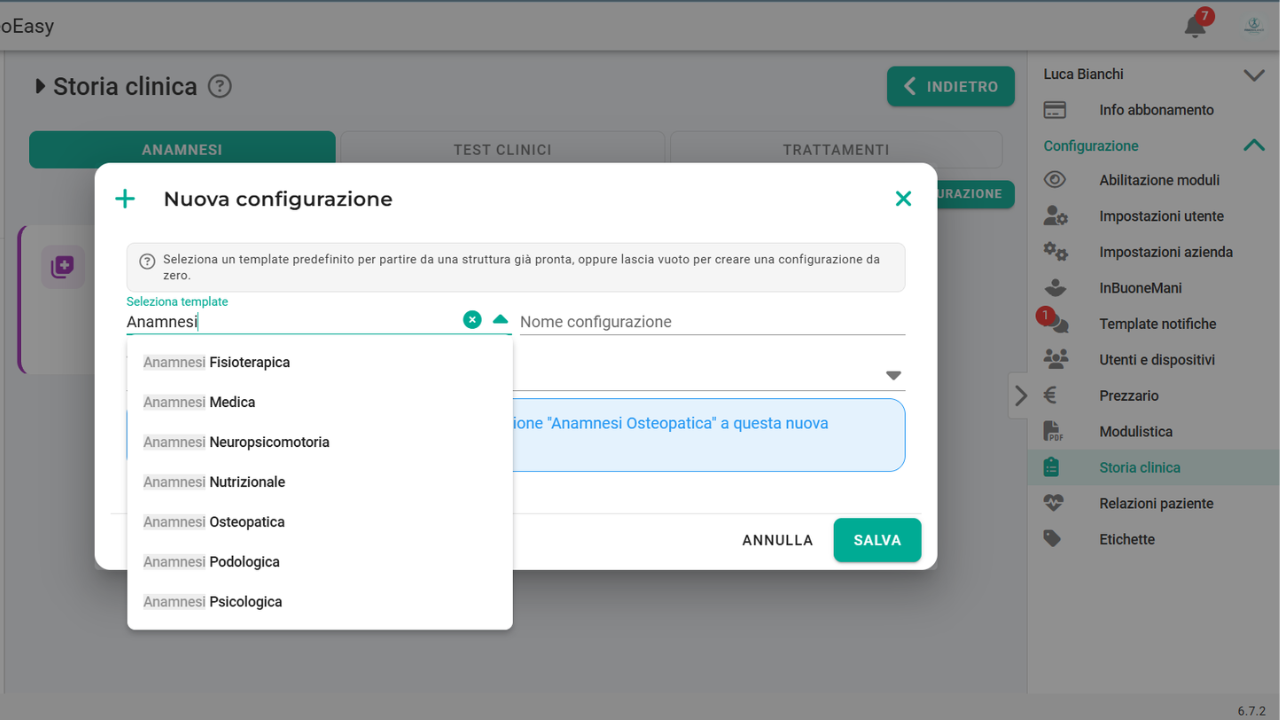Switch to the Test clinici tab
1280x720 pixels.
point(502,150)
